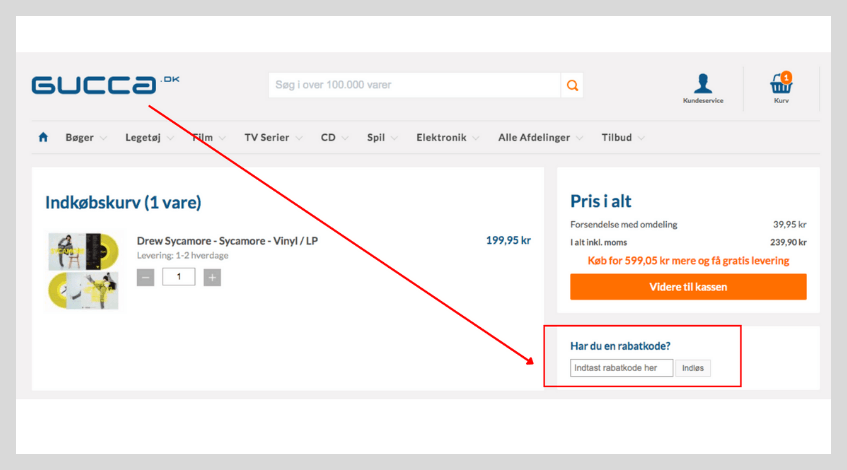This screenshot has width=847, height=470.
Task: Click the Videre til kassen button
Action: [688, 287]
